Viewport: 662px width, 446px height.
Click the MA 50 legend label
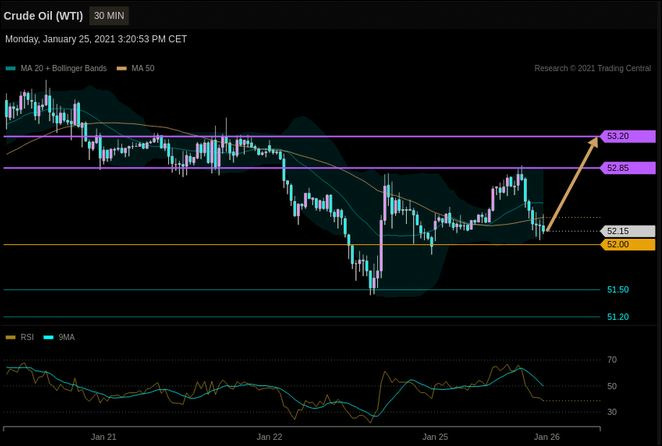pos(143,68)
